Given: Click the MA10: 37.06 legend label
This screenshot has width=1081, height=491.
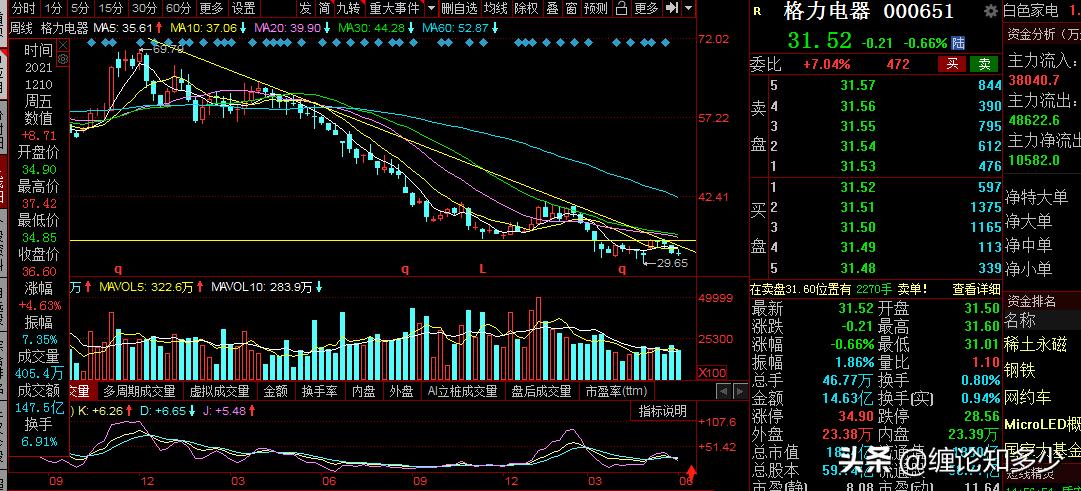Looking at the screenshot, I should coord(203,28).
